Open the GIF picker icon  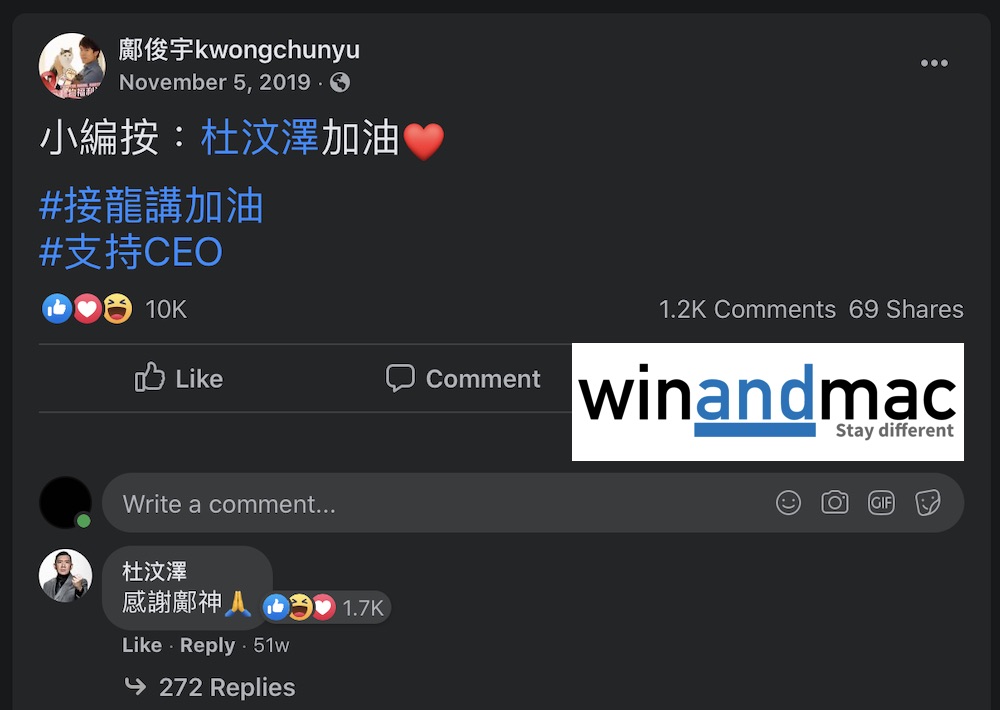click(881, 503)
